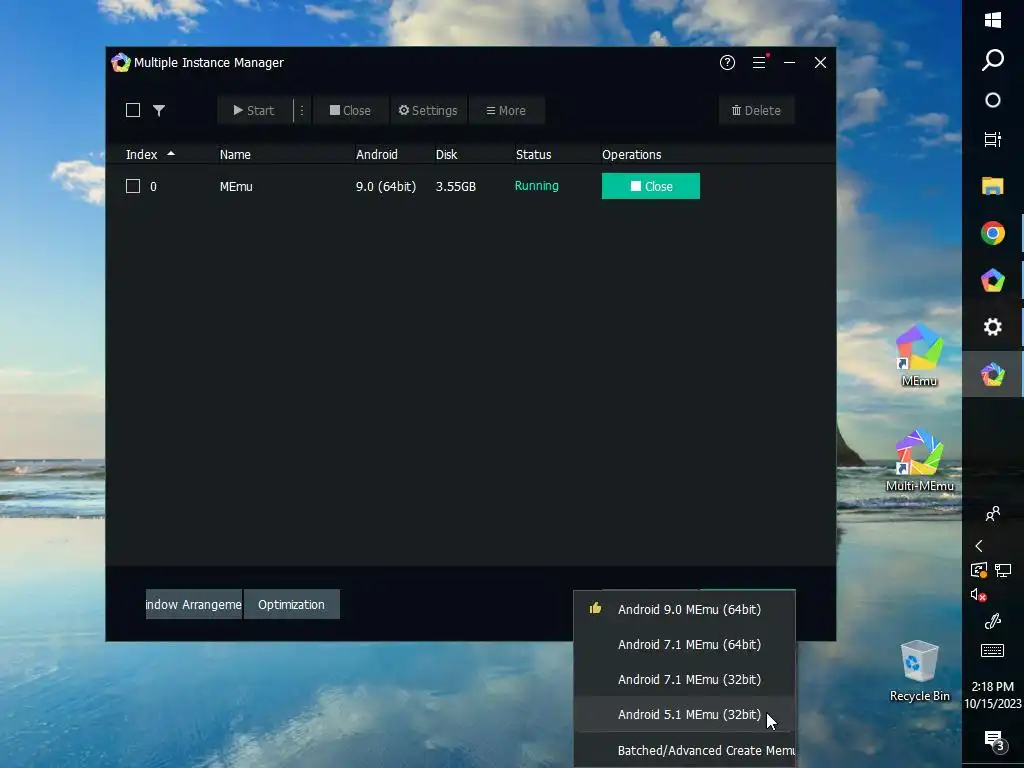The image size is (1024, 768).
Task: Click the security warning tray icon
Action: point(978,571)
